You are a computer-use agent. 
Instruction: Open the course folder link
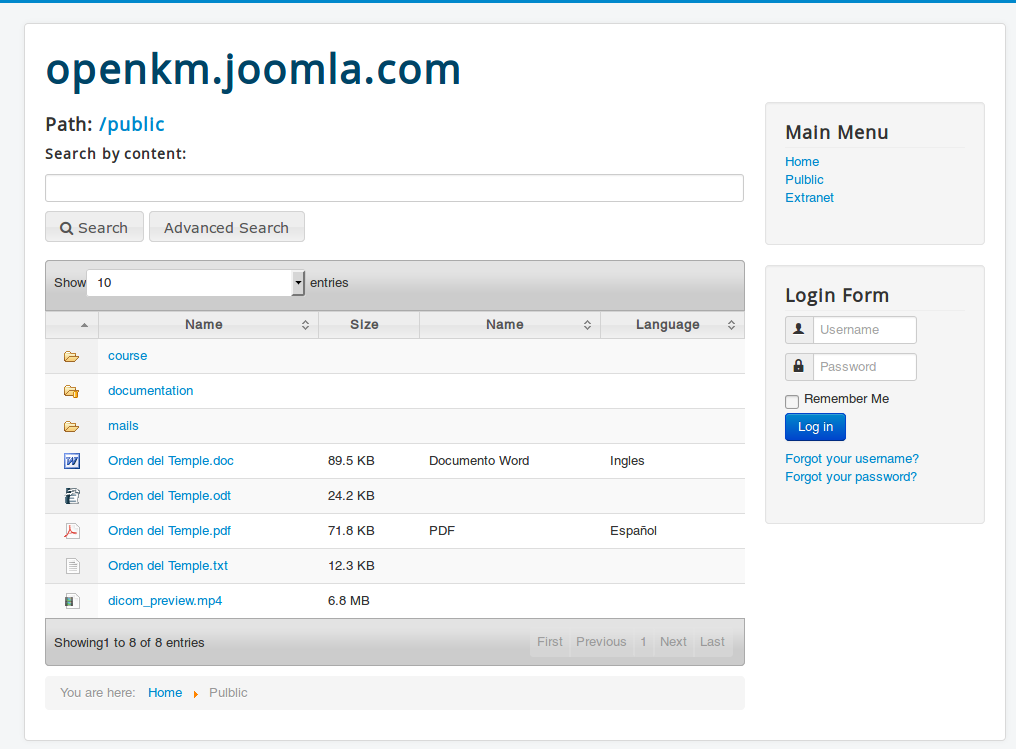pos(128,356)
